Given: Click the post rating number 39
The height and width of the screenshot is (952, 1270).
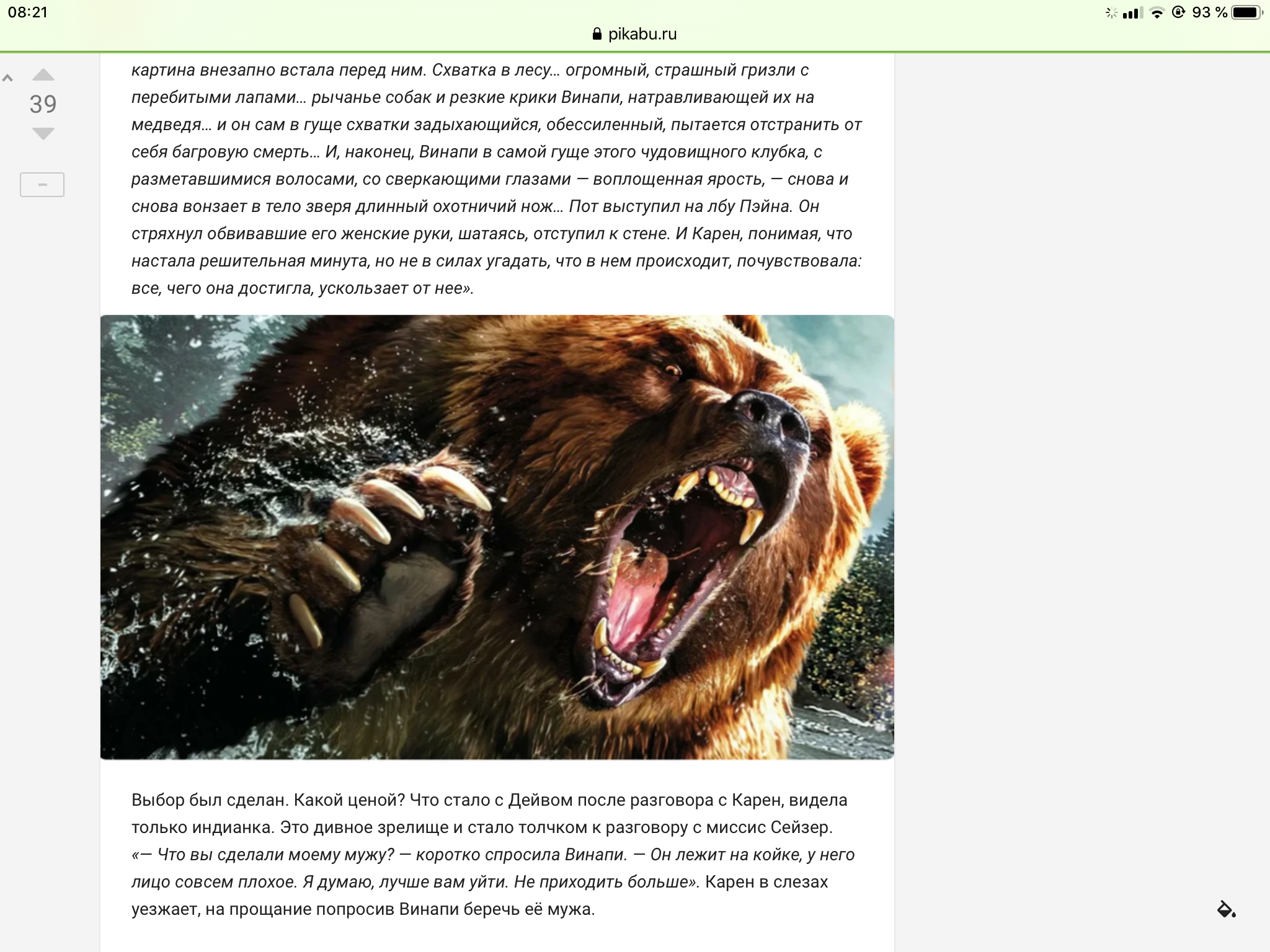Looking at the screenshot, I should pos(43,104).
